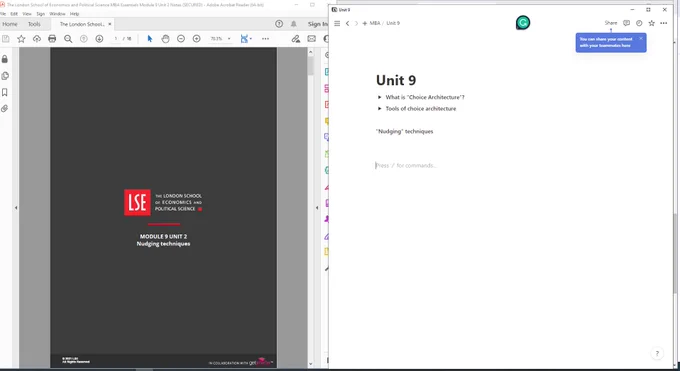The height and width of the screenshot is (371, 680).
Task: Zoom out with the minus circle icon
Action: (181, 39)
